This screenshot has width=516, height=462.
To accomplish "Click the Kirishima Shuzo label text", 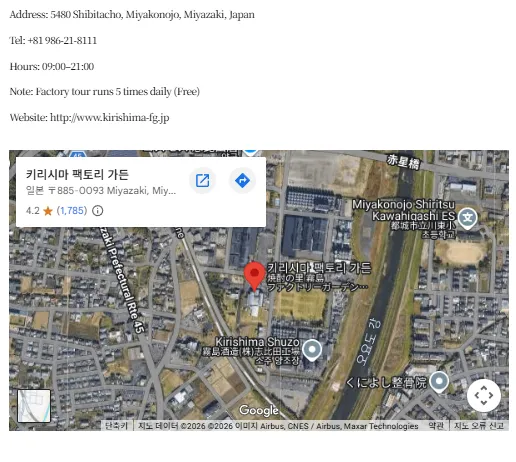I will (x=257, y=342).
